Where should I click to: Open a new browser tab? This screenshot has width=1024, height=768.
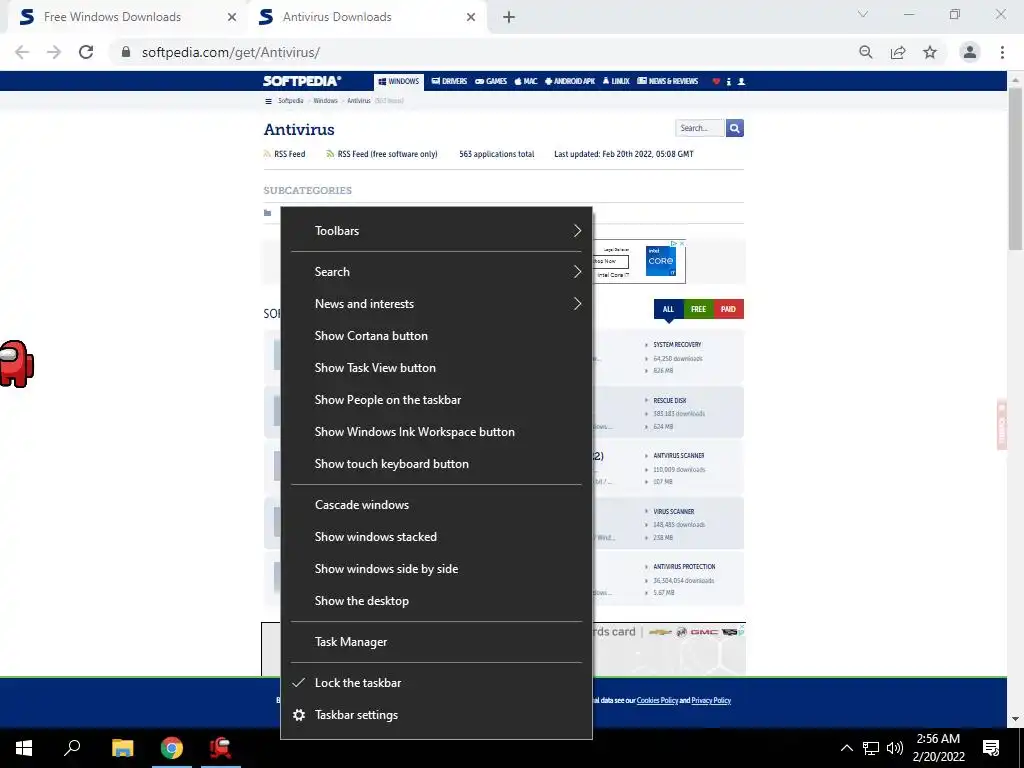(509, 17)
